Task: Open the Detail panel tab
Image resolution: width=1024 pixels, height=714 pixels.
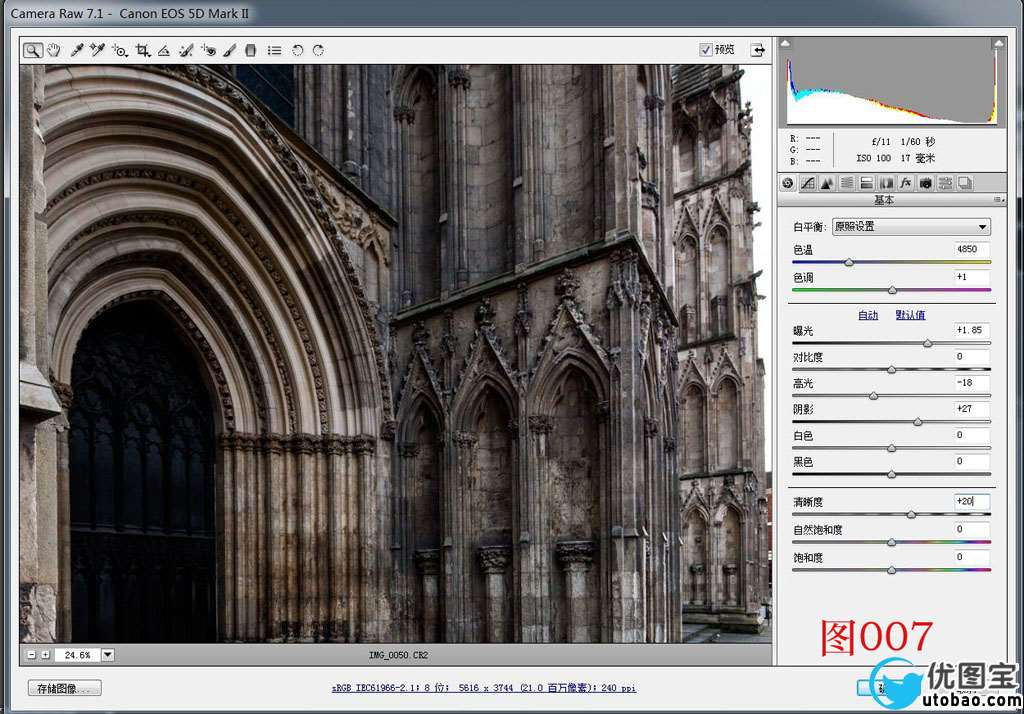Action: pos(827,184)
